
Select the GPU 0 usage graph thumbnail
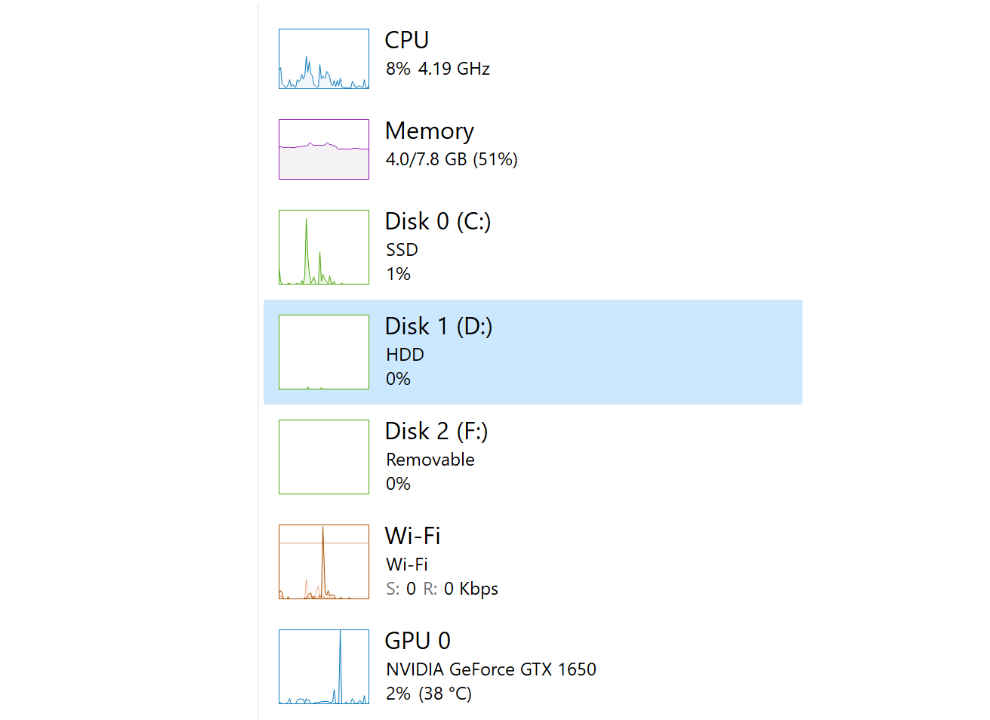click(323, 666)
